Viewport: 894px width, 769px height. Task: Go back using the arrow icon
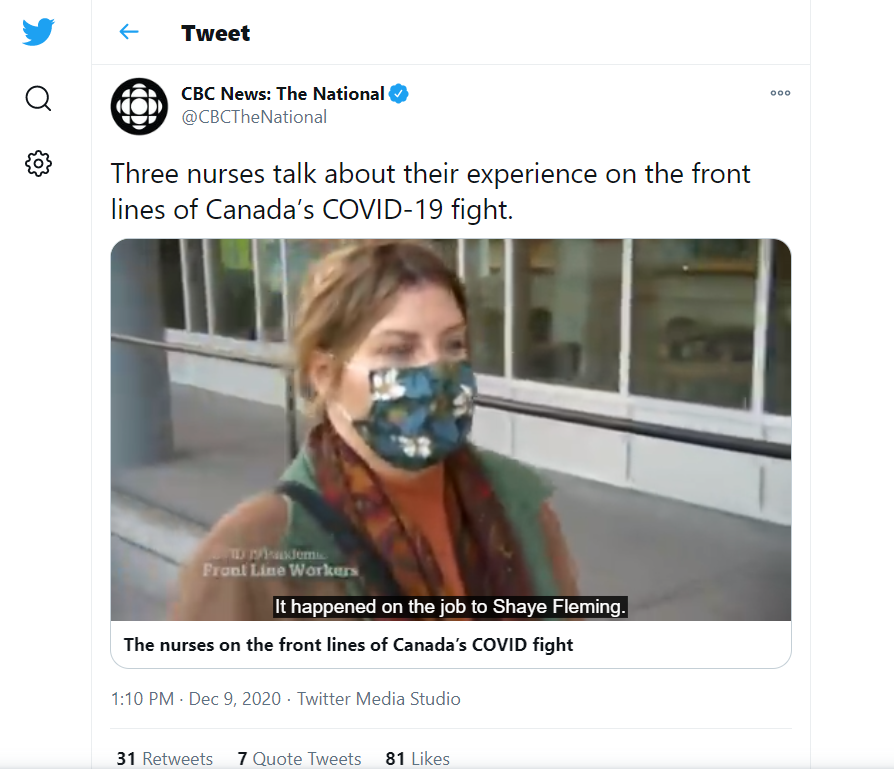(129, 32)
